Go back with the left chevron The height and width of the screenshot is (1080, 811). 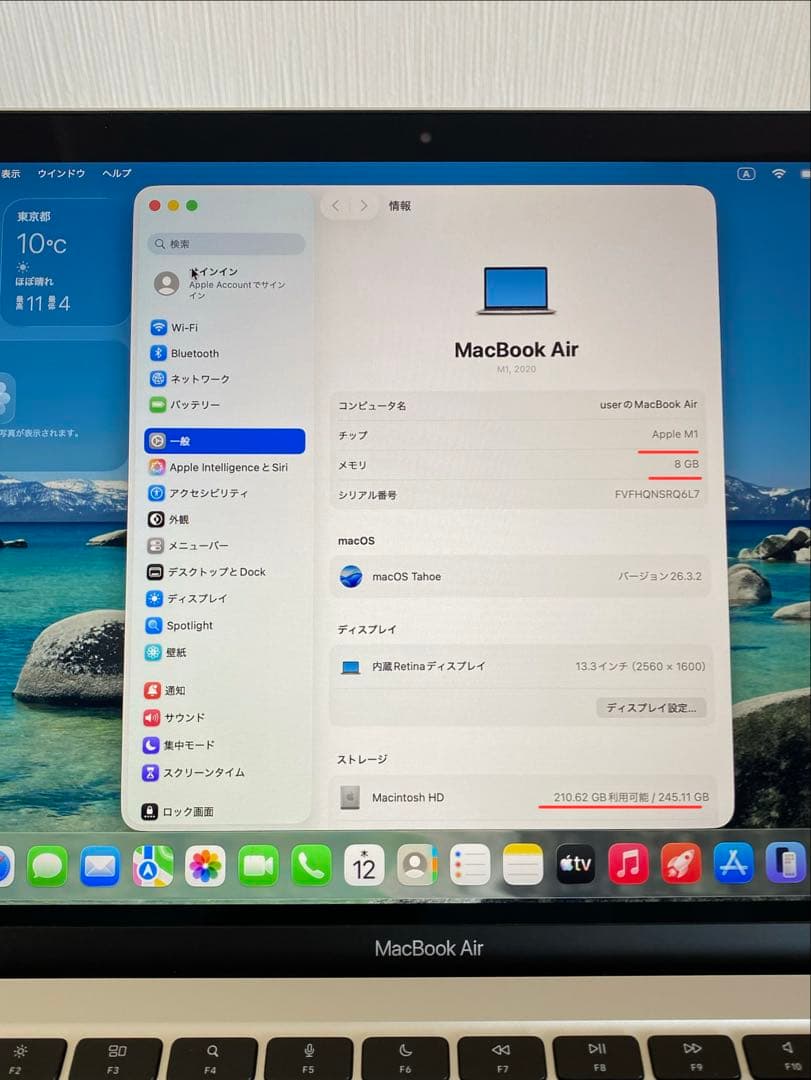[x=336, y=205]
